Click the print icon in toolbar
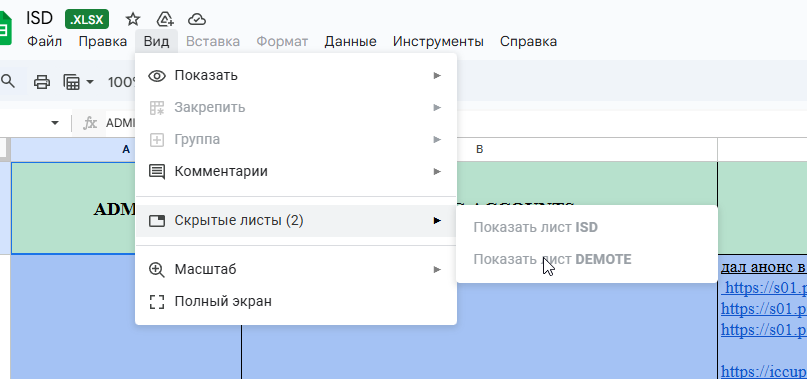This screenshot has width=807, height=379. pyautogui.click(x=42, y=82)
